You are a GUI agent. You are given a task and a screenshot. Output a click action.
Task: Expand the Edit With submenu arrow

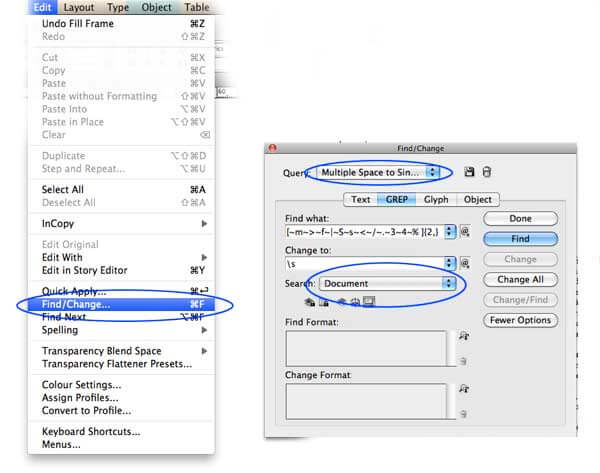[x=204, y=257]
